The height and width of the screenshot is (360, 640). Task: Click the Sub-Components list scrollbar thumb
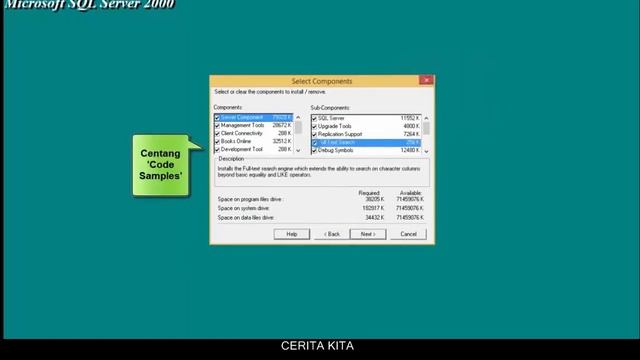click(426, 128)
